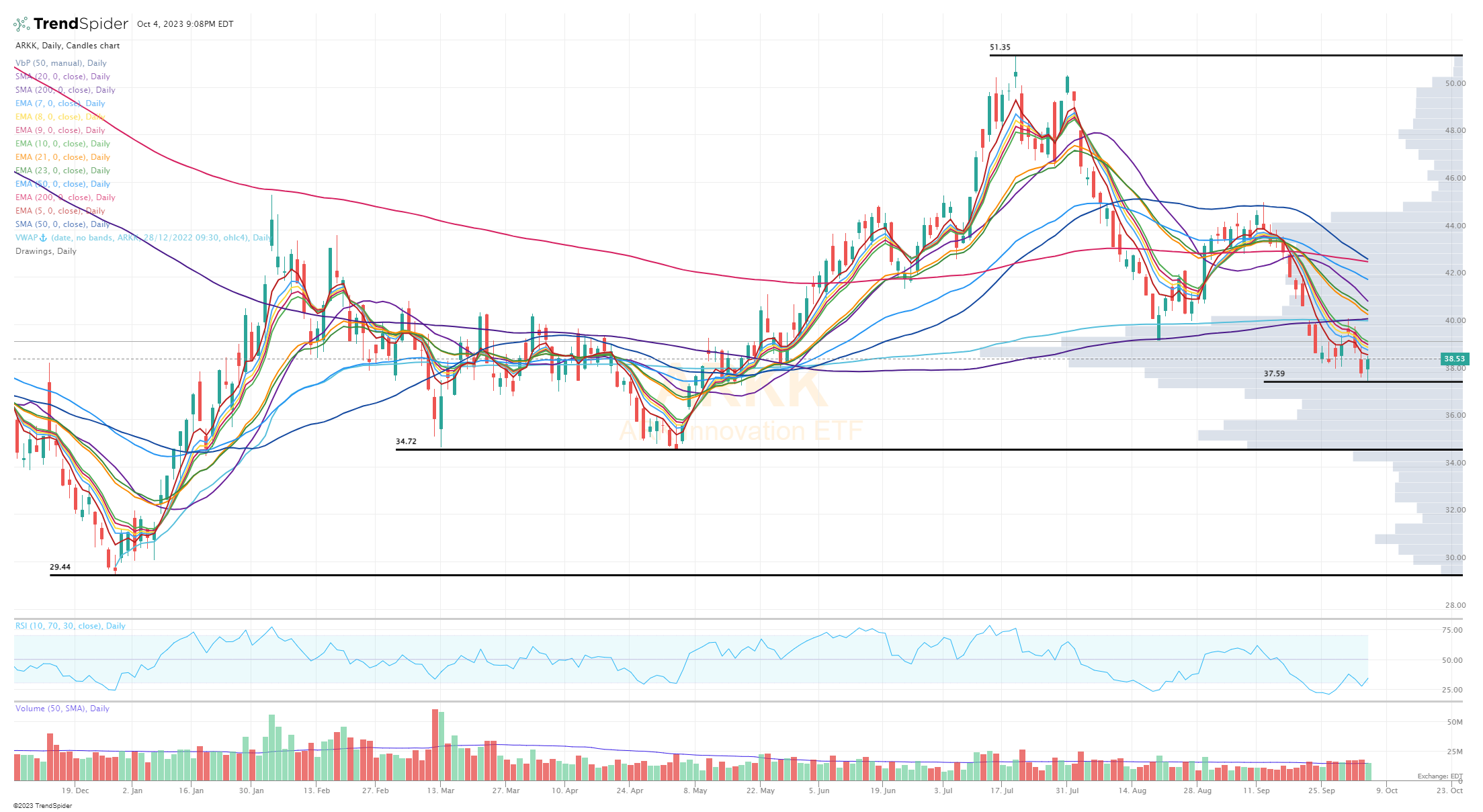
Task: Click the 50M volume axis label
Action: (x=1455, y=723)
